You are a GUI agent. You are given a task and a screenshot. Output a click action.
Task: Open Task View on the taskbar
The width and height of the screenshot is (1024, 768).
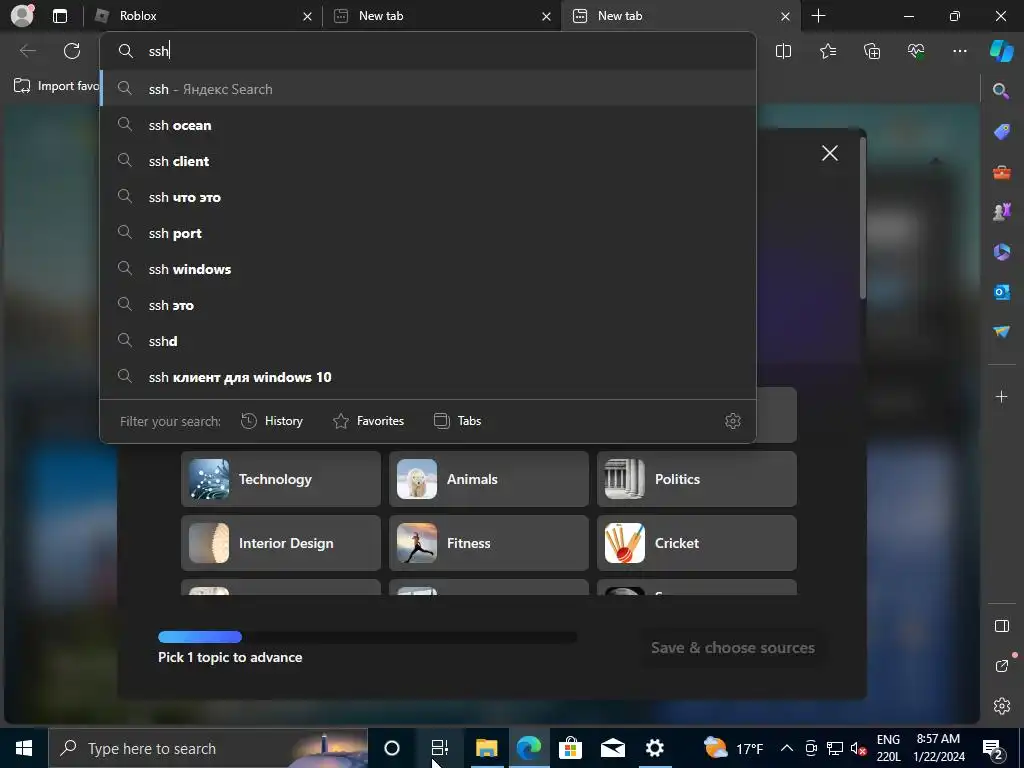click(440, 748)
